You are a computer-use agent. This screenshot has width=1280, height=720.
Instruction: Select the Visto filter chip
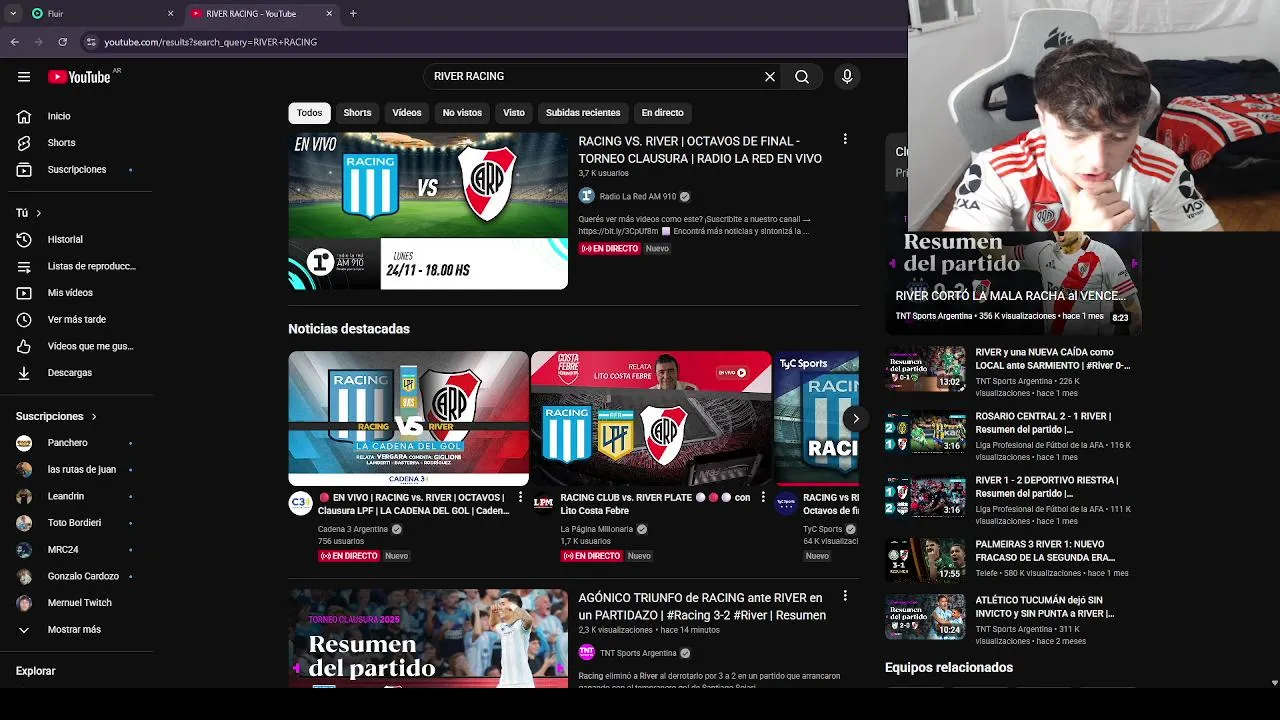pos(514,113)
